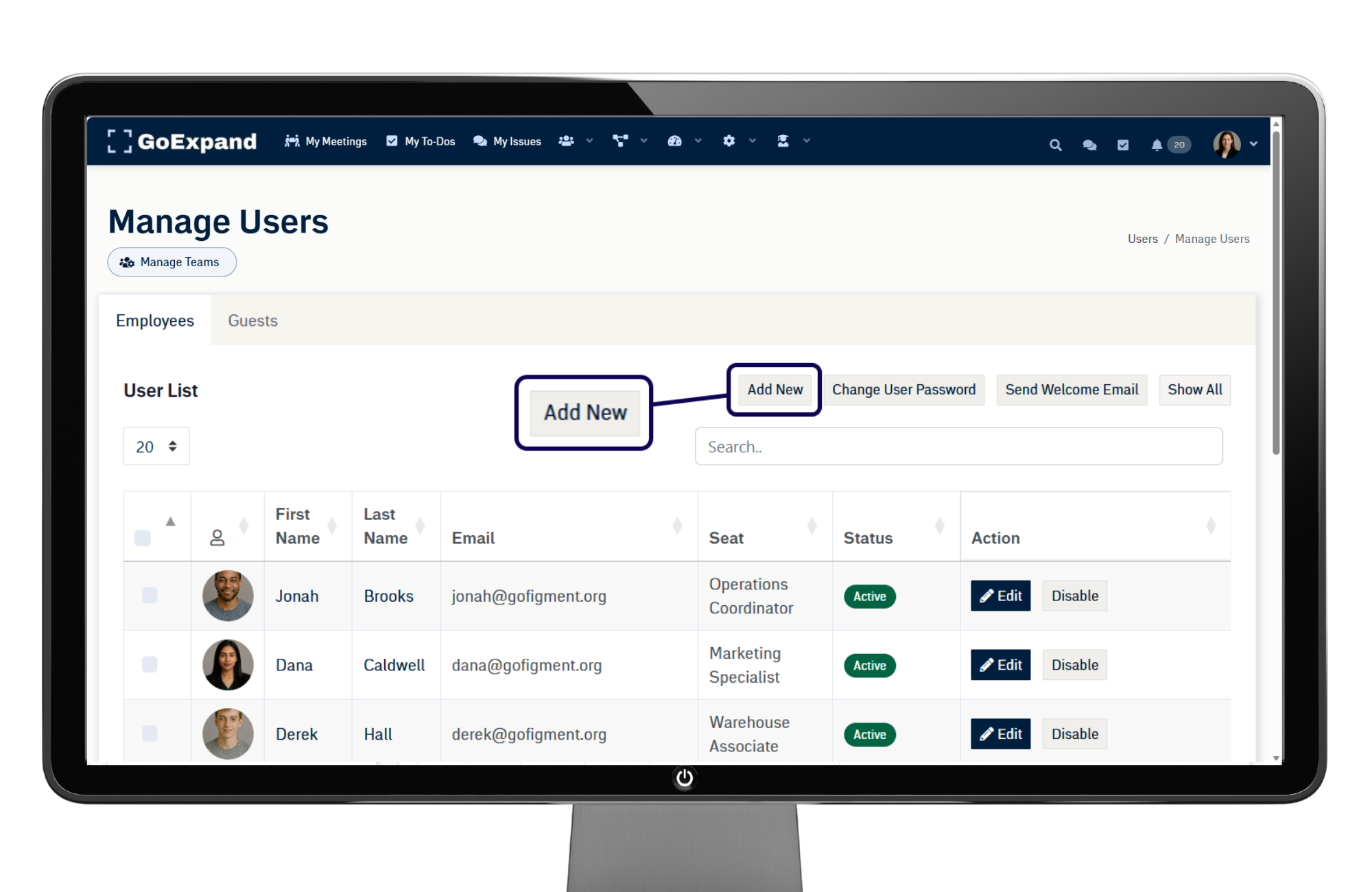This screenshot has width=1372, height=892.
Task: Open the dashboard gauge icon
Action: point(675,141)
